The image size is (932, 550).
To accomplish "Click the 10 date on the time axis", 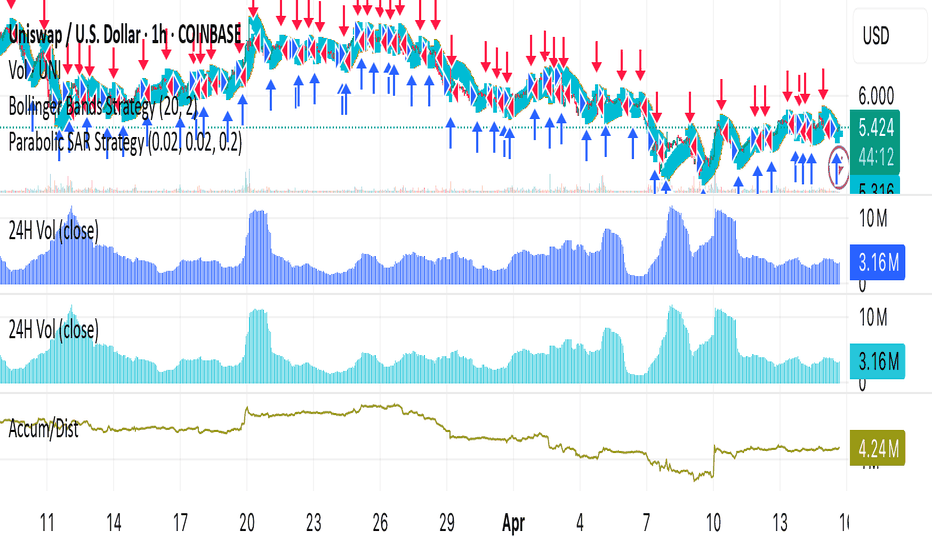I will point(713,523).
